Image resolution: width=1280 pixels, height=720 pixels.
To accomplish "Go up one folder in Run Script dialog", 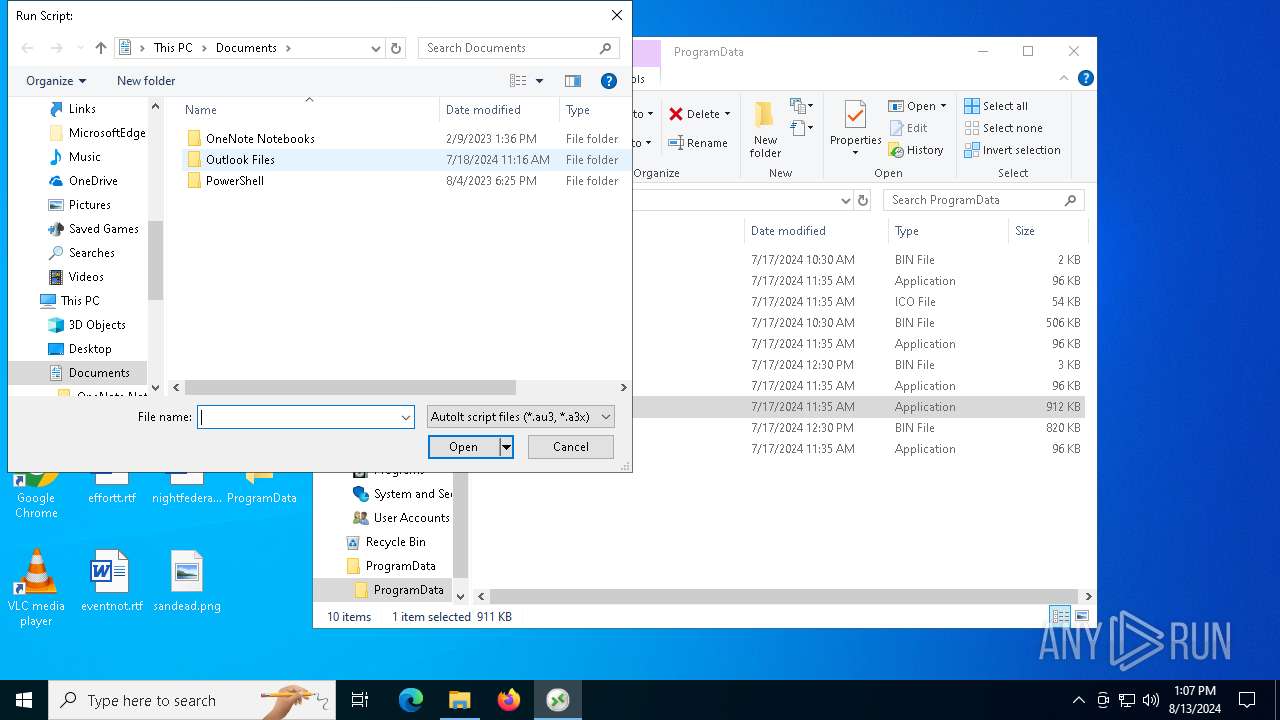I will click(101, 48).
